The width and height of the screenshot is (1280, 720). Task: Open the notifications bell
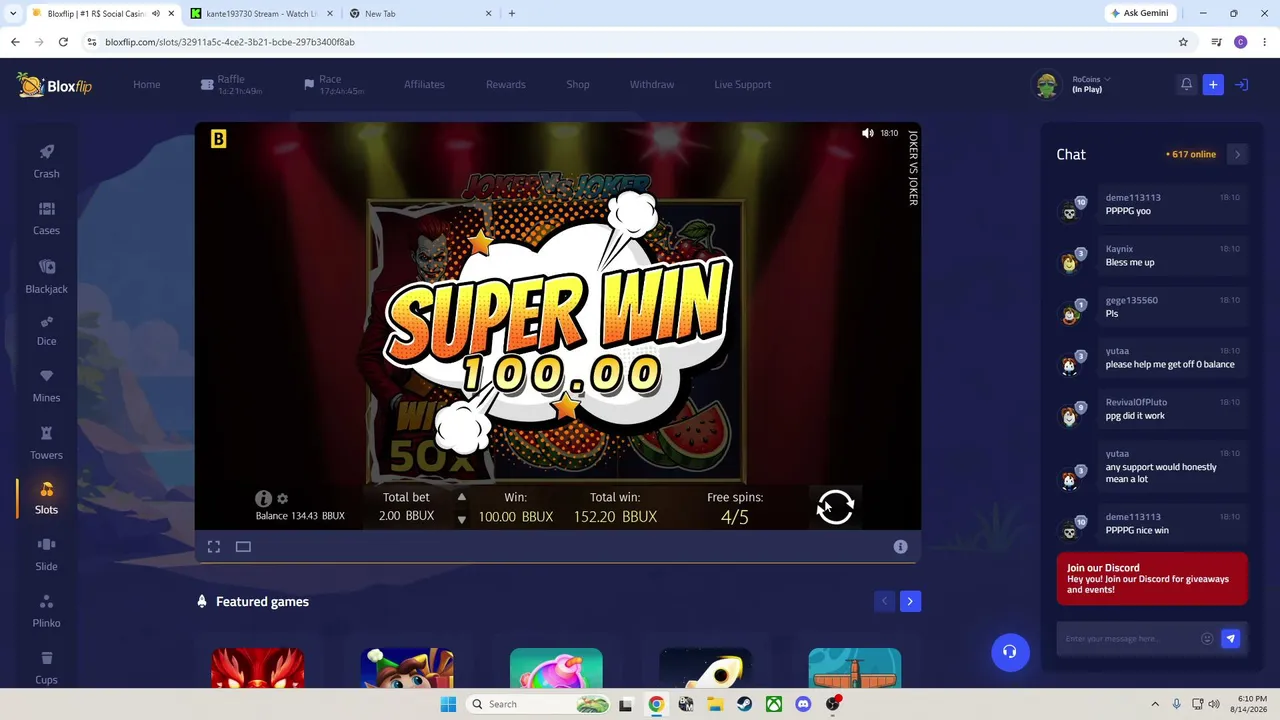(1186, 85)
